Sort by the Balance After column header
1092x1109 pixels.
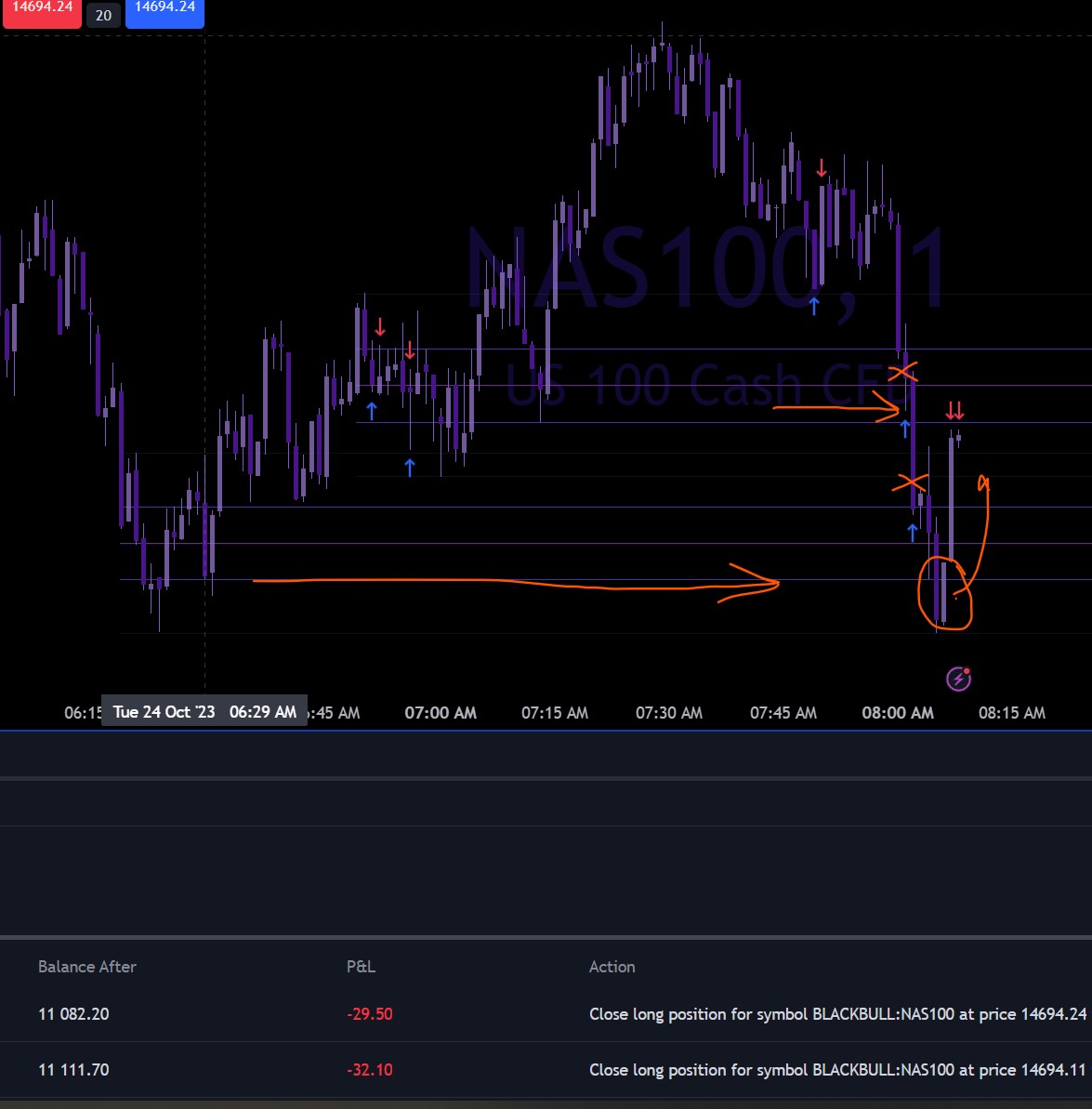point(87,966)
